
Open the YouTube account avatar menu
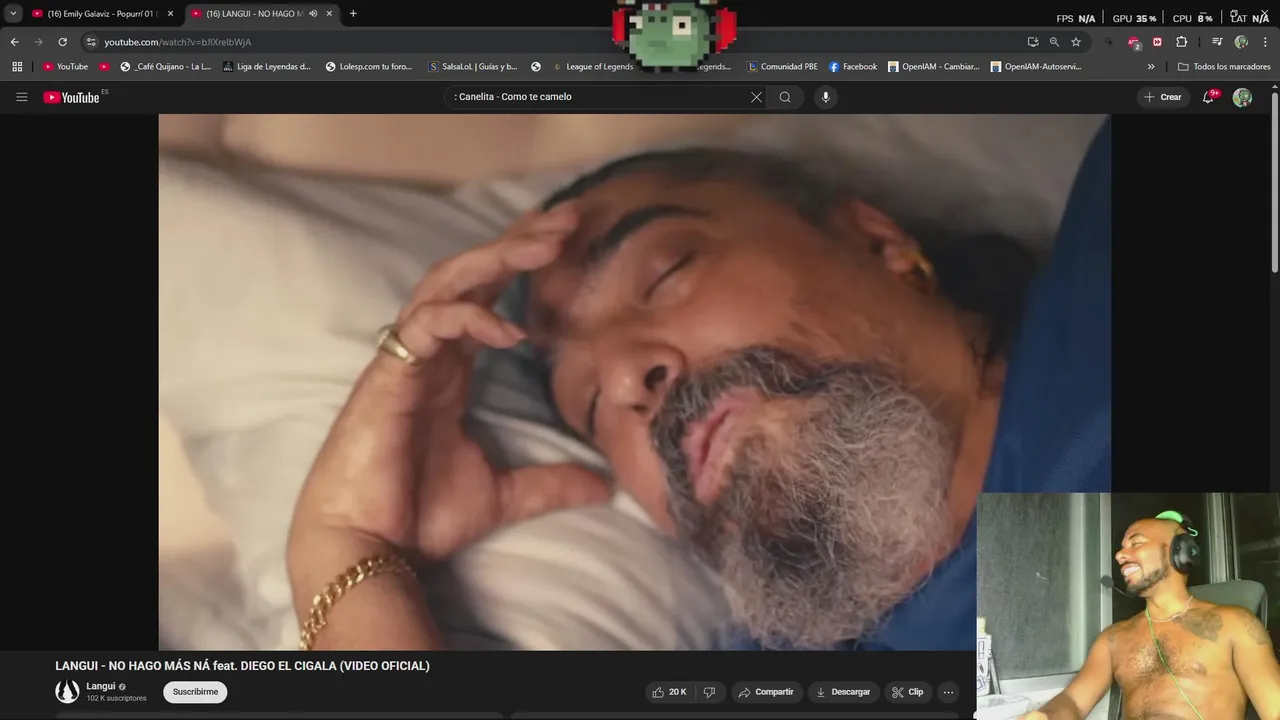point(1242,97)
